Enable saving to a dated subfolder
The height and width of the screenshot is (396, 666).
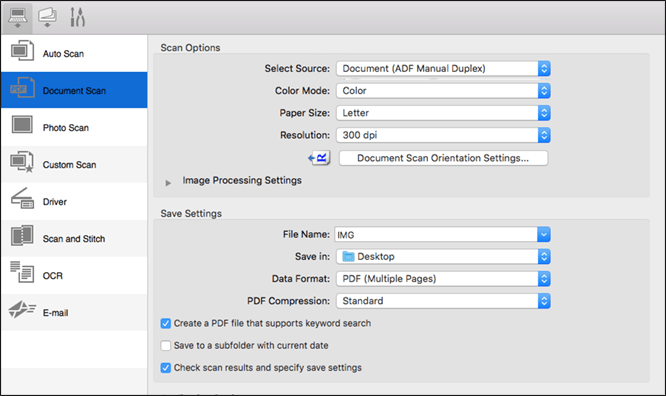[166, 345]
